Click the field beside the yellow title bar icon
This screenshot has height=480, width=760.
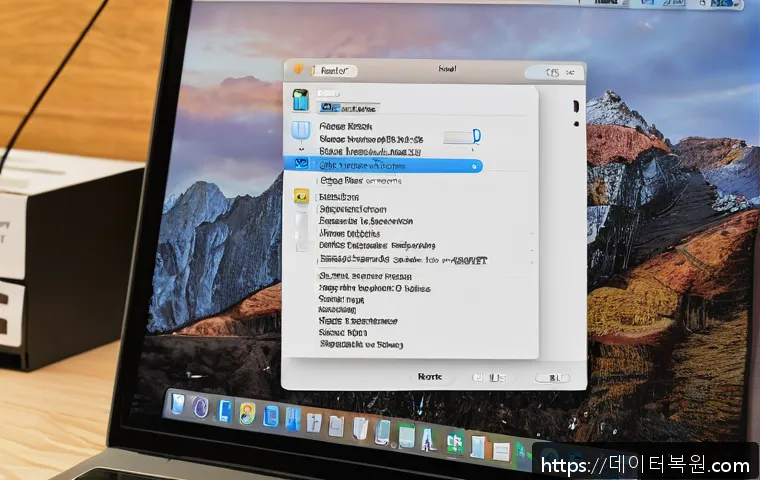point(332,71)
